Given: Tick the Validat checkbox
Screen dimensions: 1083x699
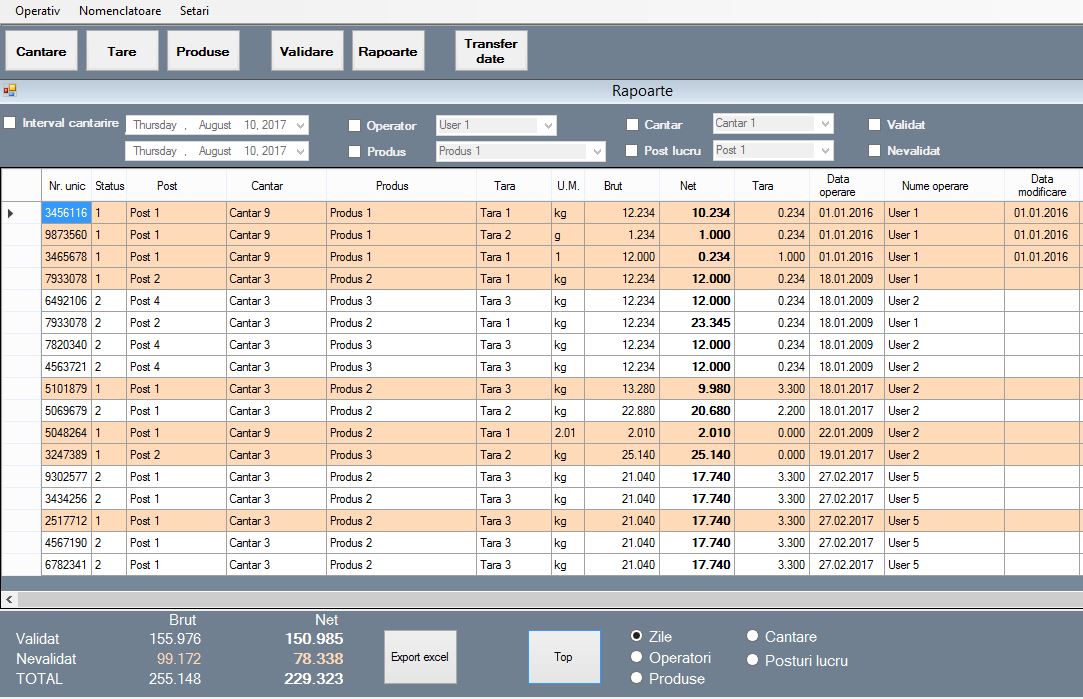Looking at the screenshot, I should point(875,125).
